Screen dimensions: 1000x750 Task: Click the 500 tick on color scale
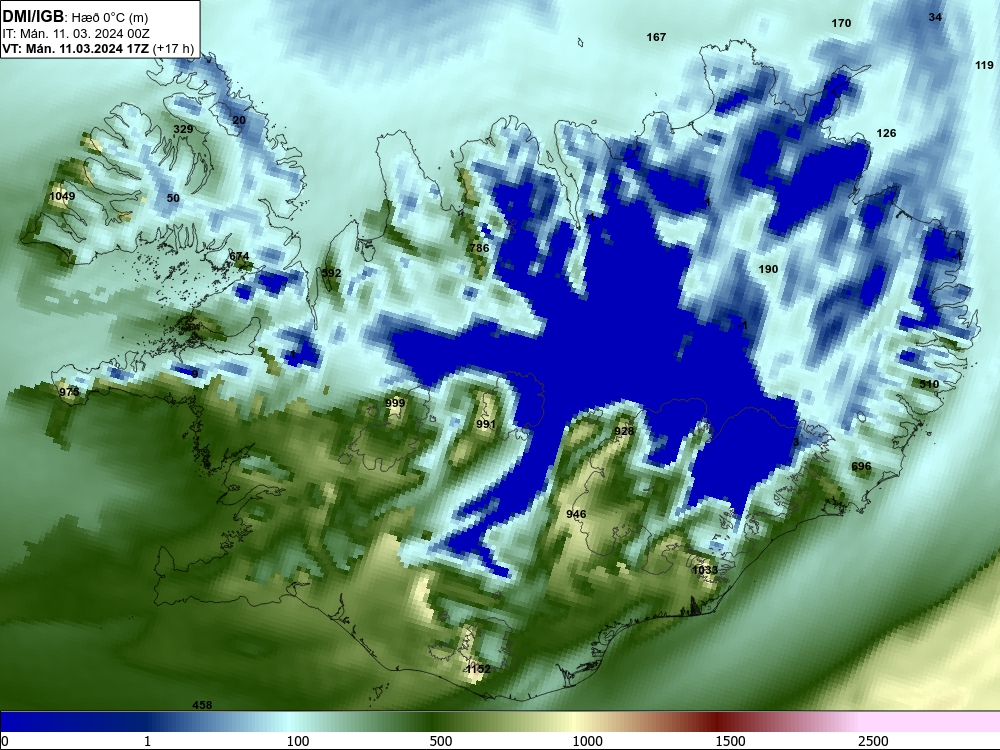(441, 741)
